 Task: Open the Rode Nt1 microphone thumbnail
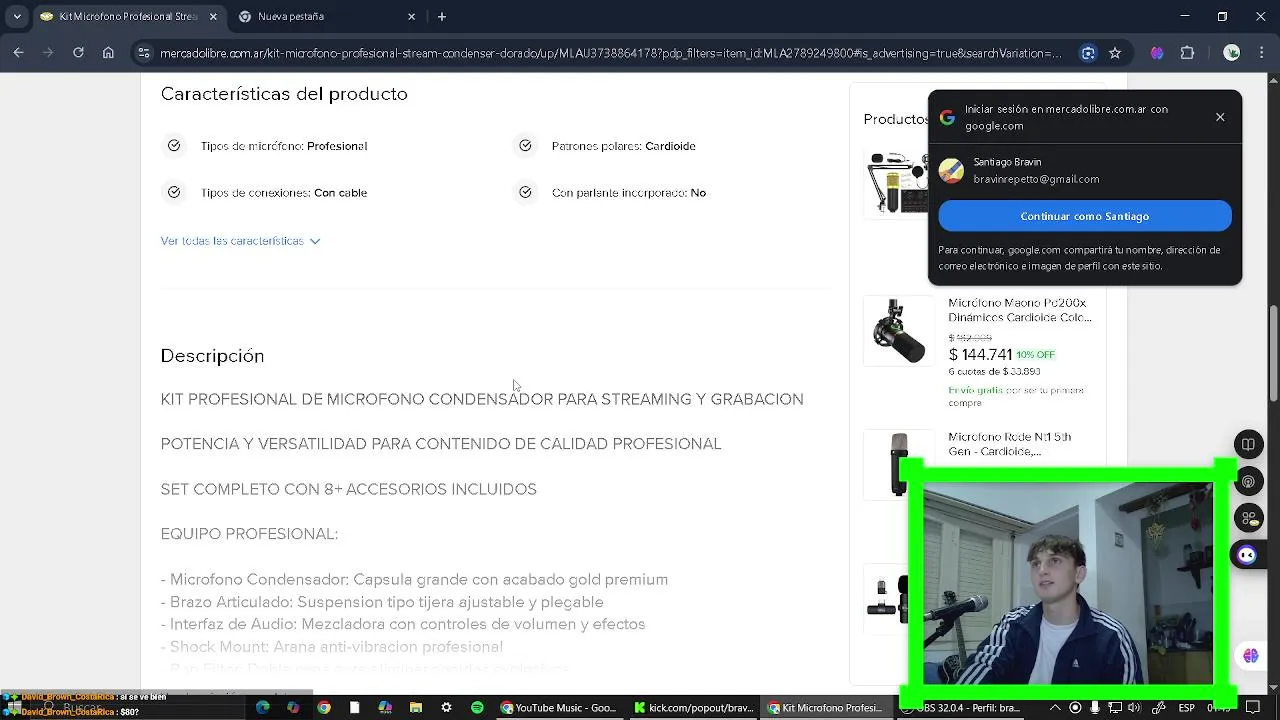[x=898, y=464]
